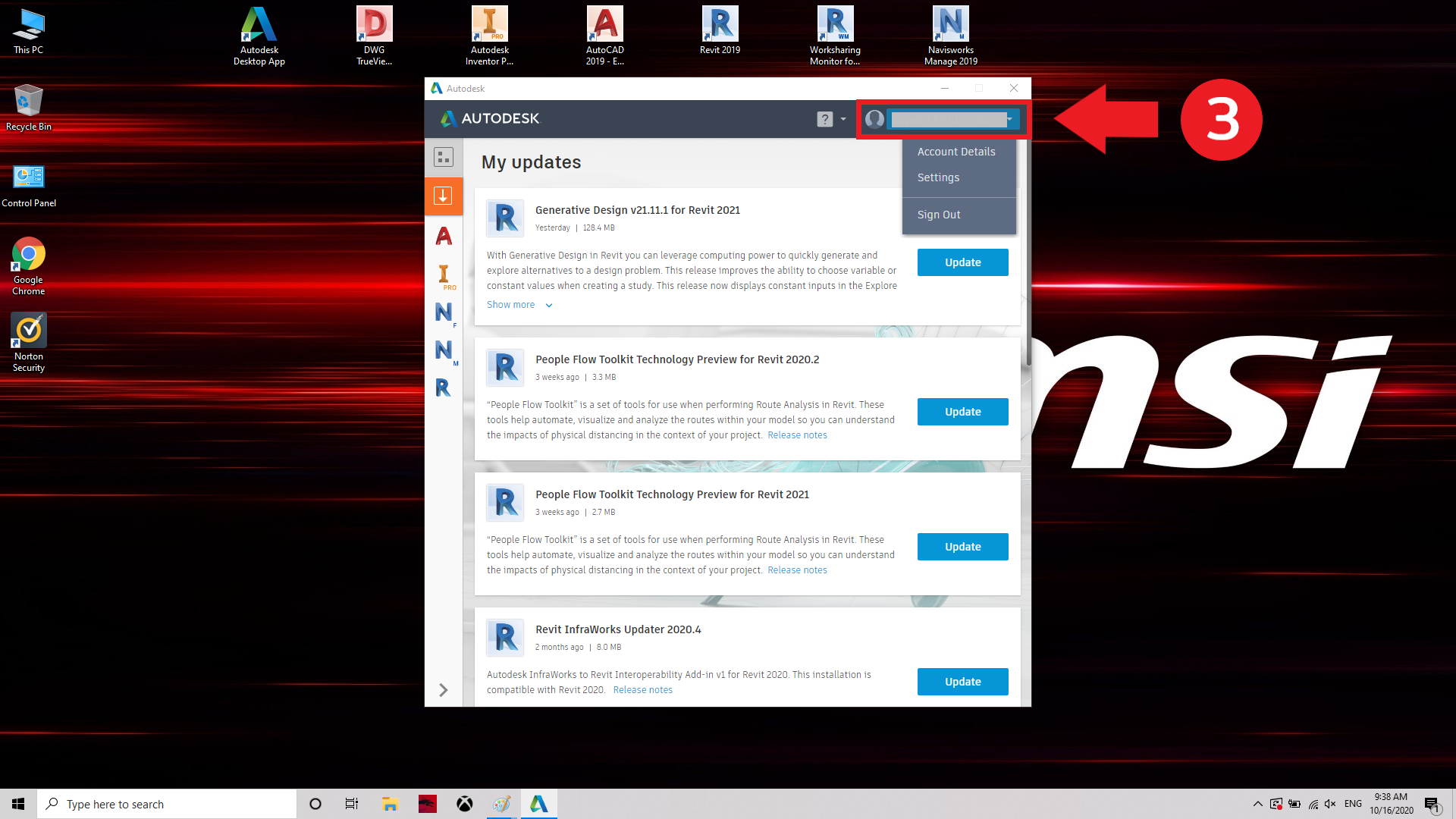This screenshot has height=819, width=1456.
Task: Open Settings from the account menu
Action: coord(938,177)
